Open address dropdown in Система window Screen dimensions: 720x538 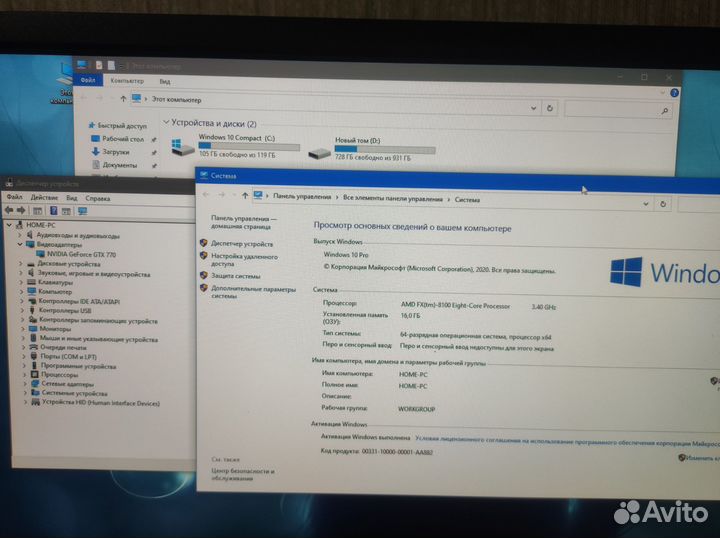click(646, 204)
